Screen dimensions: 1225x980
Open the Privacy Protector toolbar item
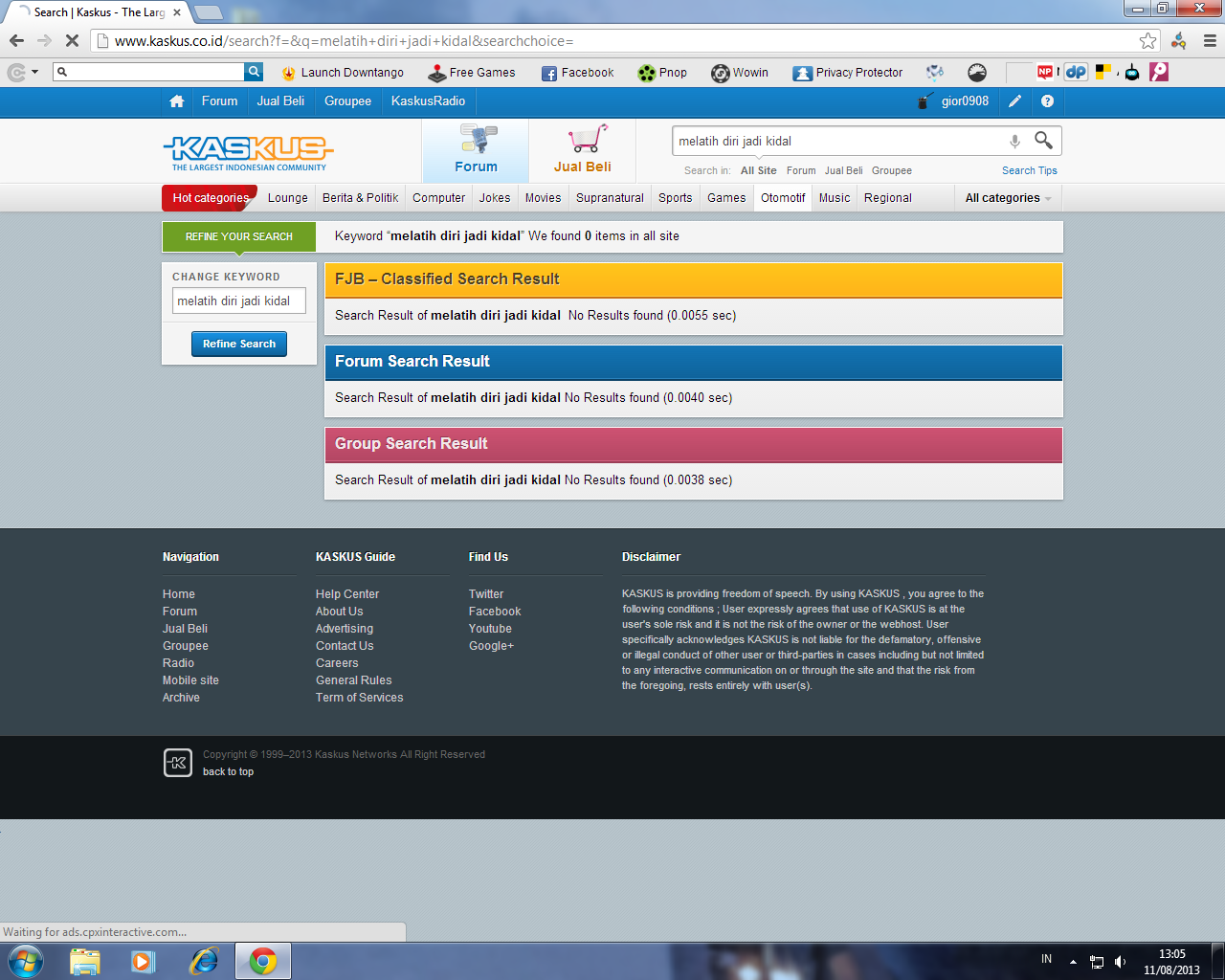[x=848, y=73]
